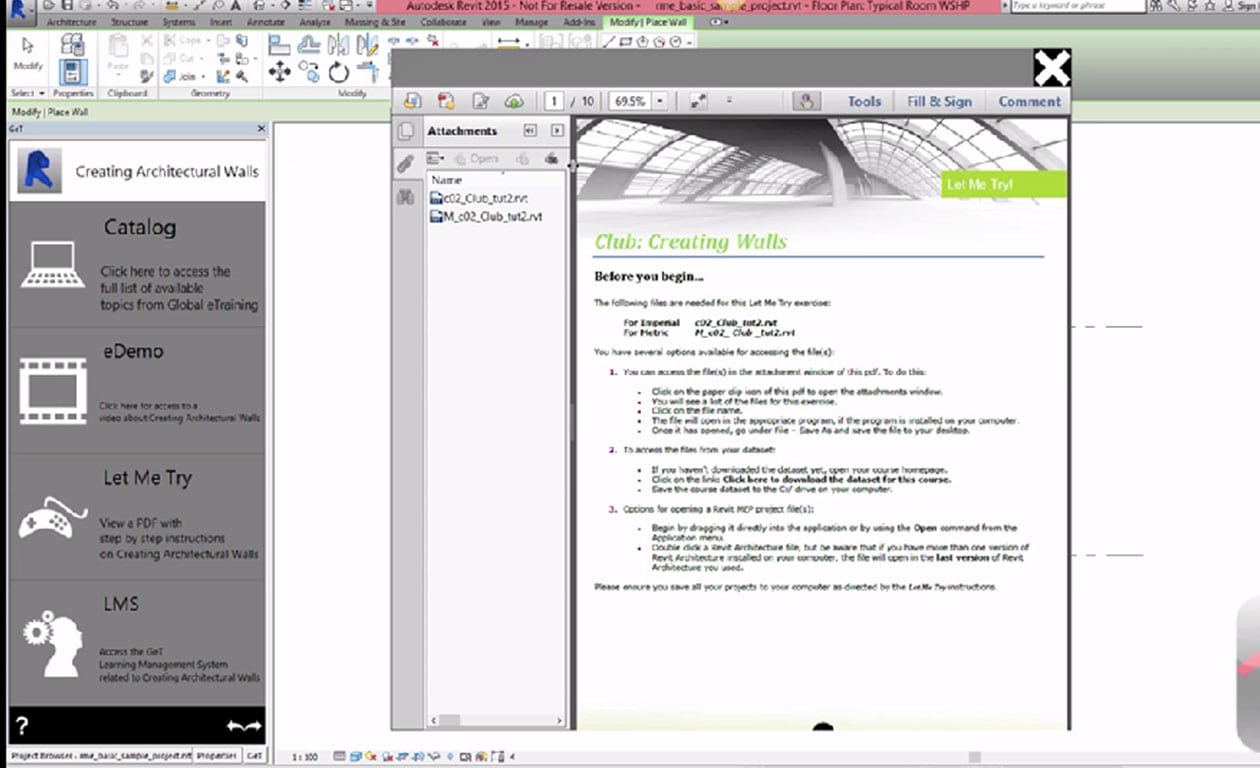Click the binoculars search panel icon
This screenshot has width=1260, height=768.
pos(405,197)
